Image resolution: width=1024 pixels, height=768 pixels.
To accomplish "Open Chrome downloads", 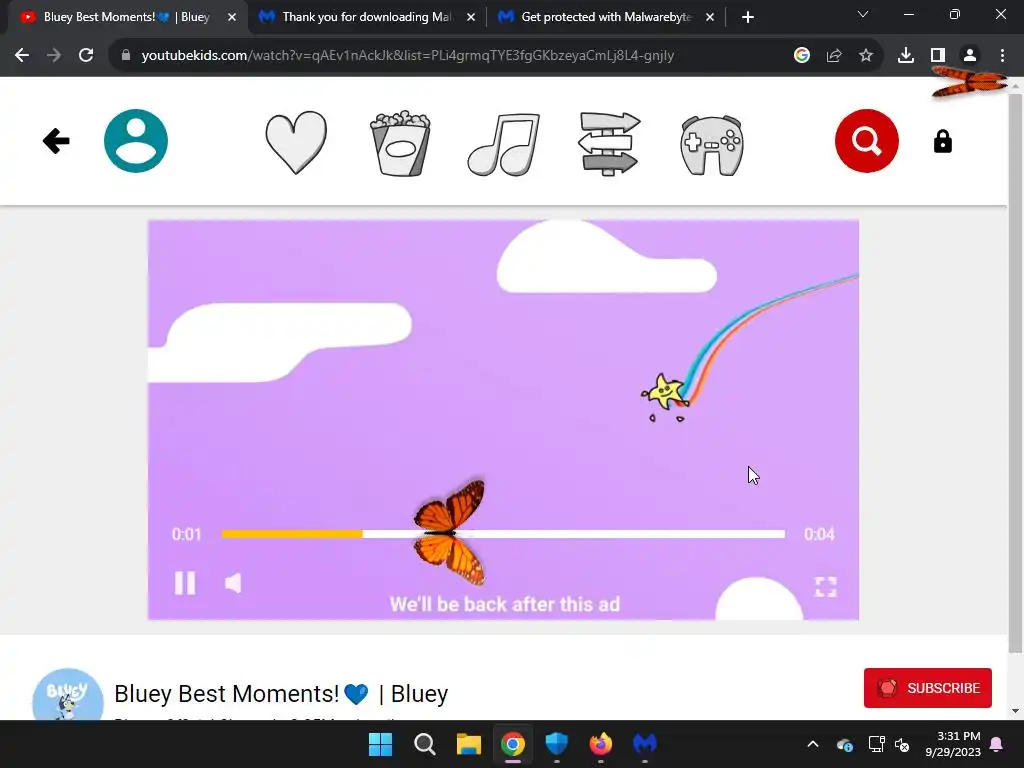I will coord(906,56).
